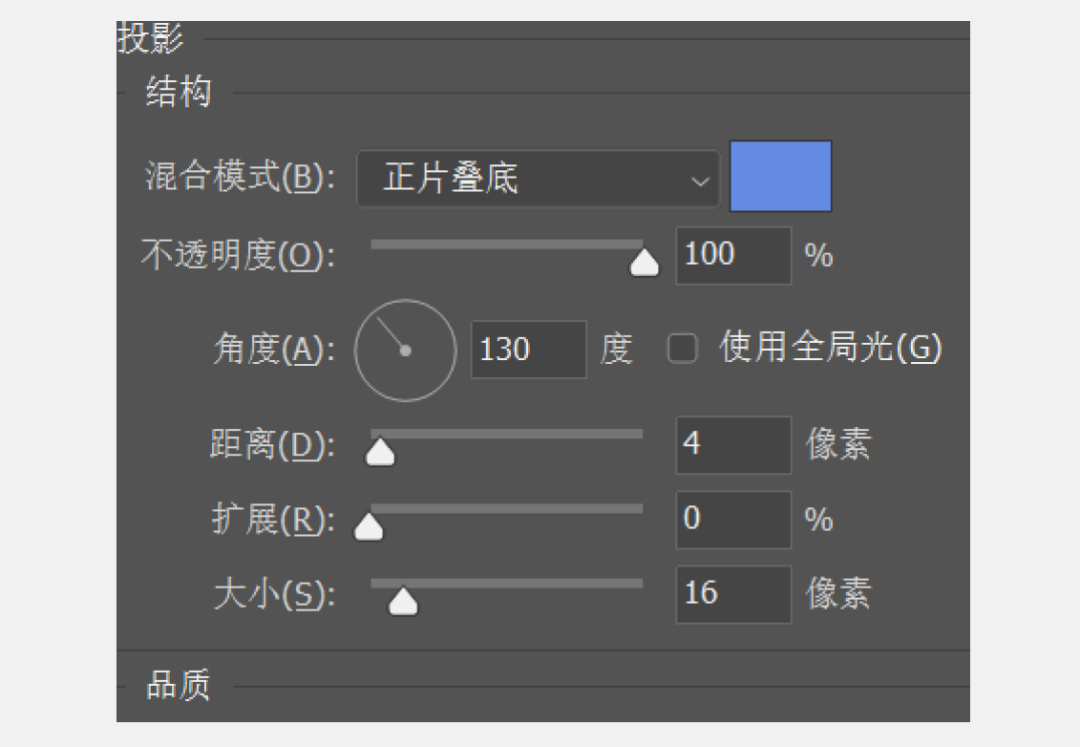This screenshot has height=747, width=1080.
Task: Click the 大小(S) label
Action: (274, 595)
